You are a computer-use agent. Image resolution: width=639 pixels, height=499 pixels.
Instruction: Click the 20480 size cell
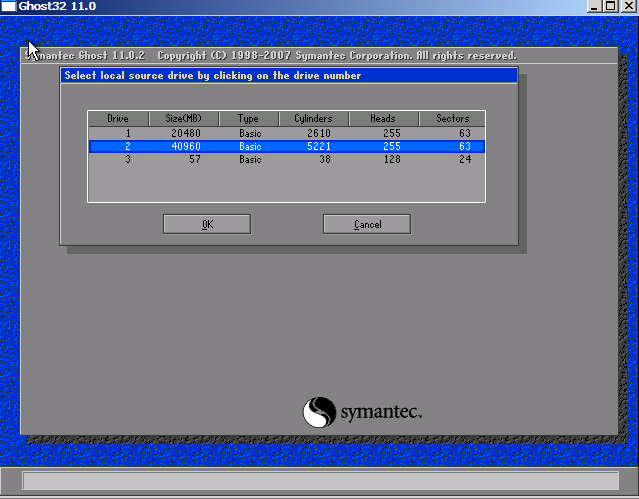(186, 133)
